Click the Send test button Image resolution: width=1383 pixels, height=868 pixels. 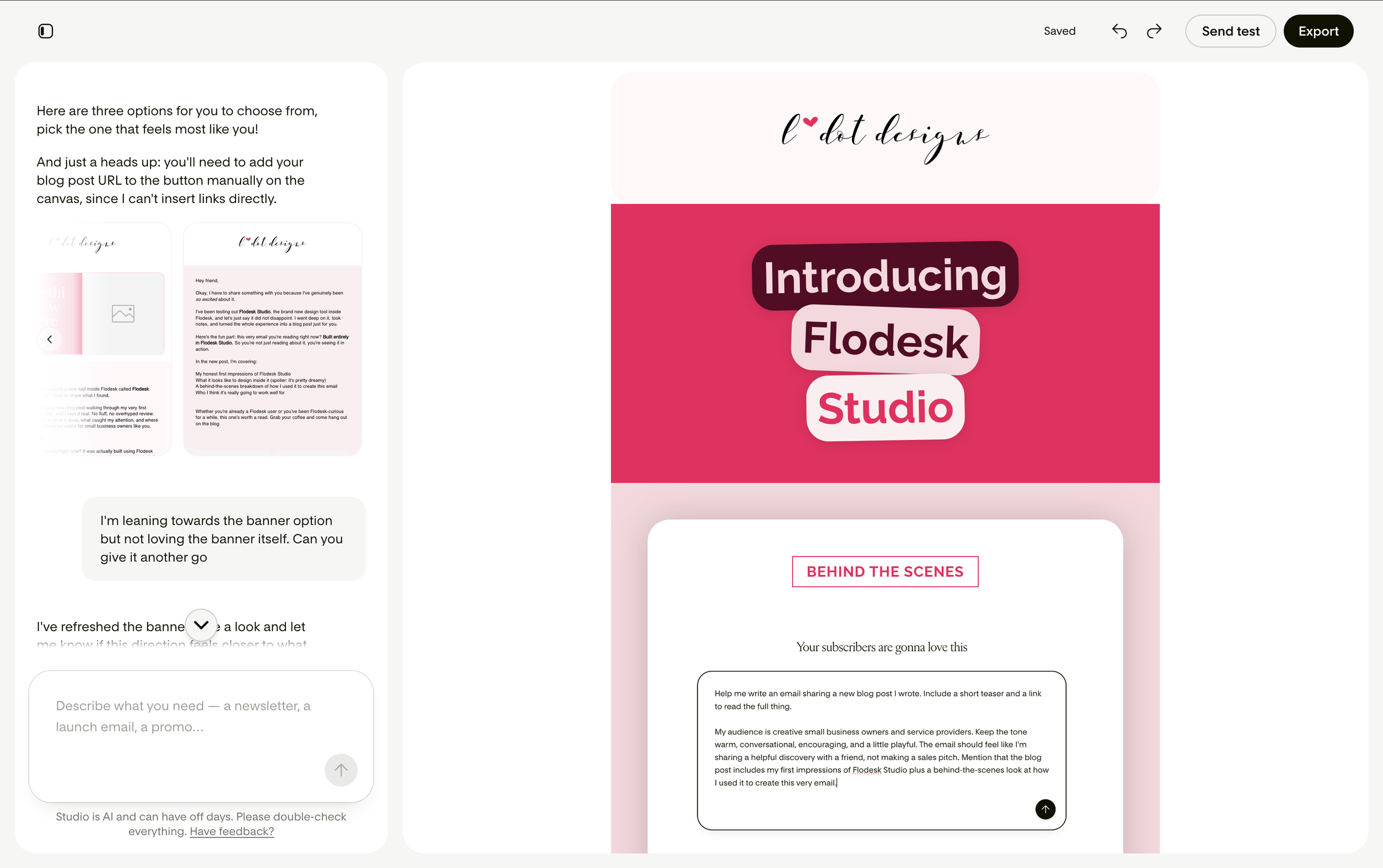click(1230, 31)
